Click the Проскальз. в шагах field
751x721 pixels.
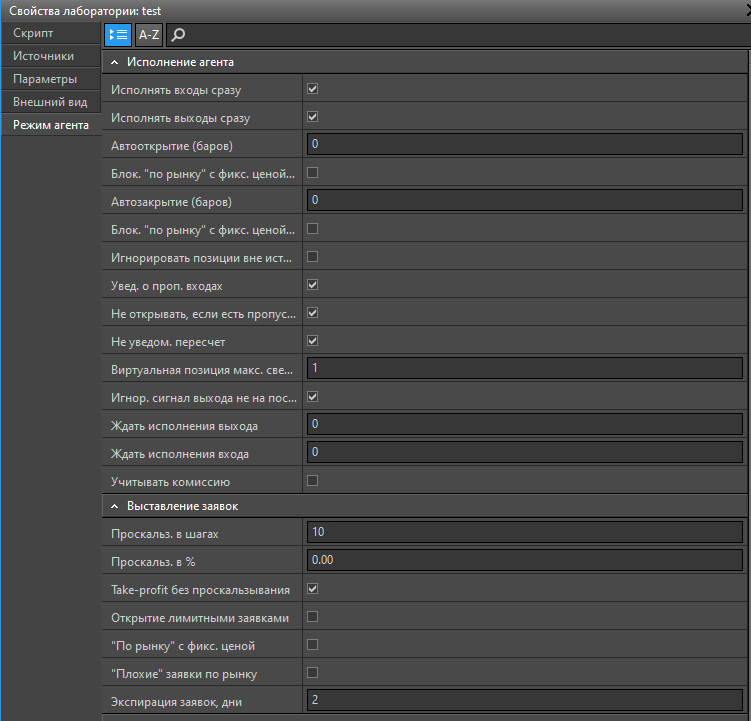tap(524, 532)
